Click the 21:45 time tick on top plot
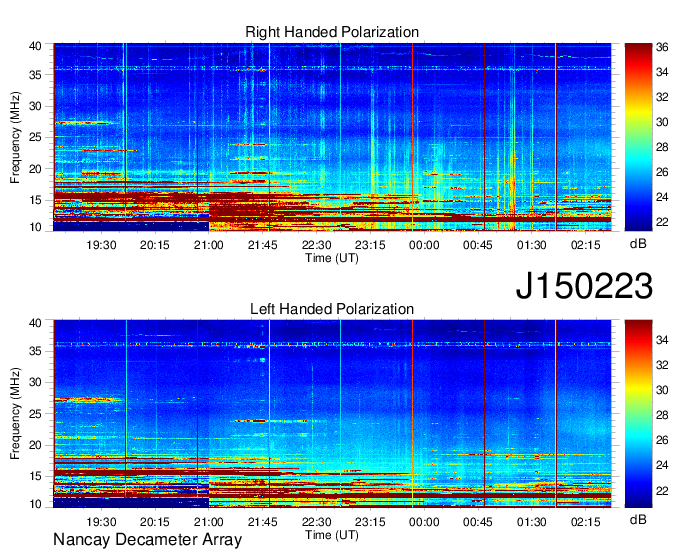The width and height of the screenshot is (680, 552). [263, 245]
